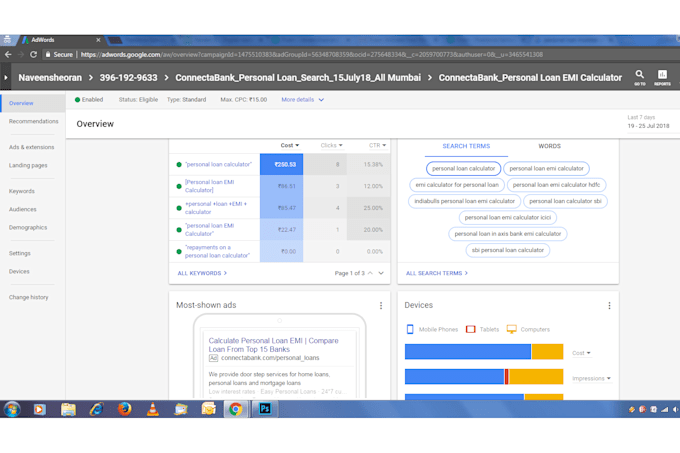This screenshot has width=680, height=453.
Task: Open Windows Start button
Action: click(12, 409)
